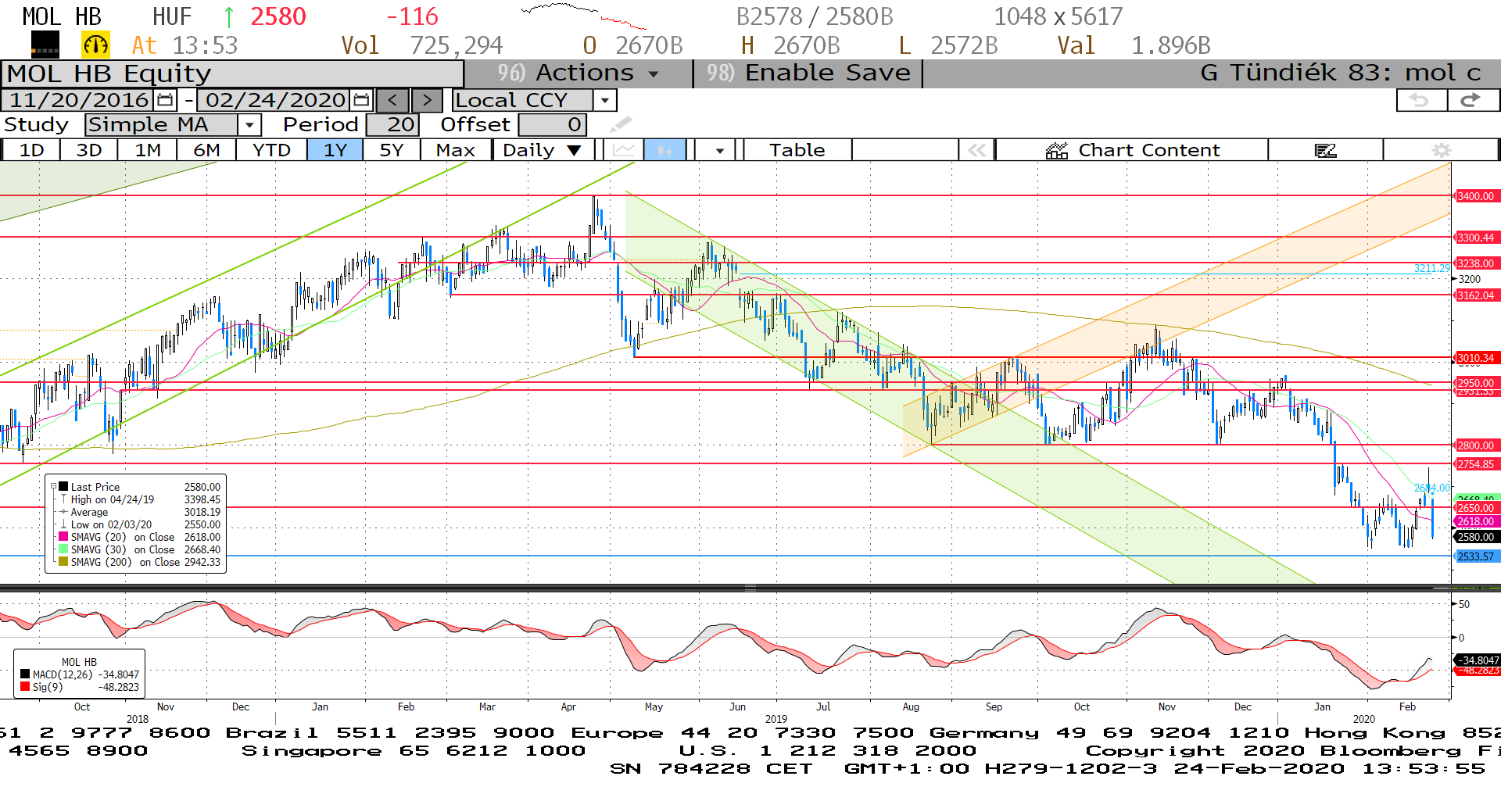Click the High on 04/24/19 marker icon

[63, 499]
